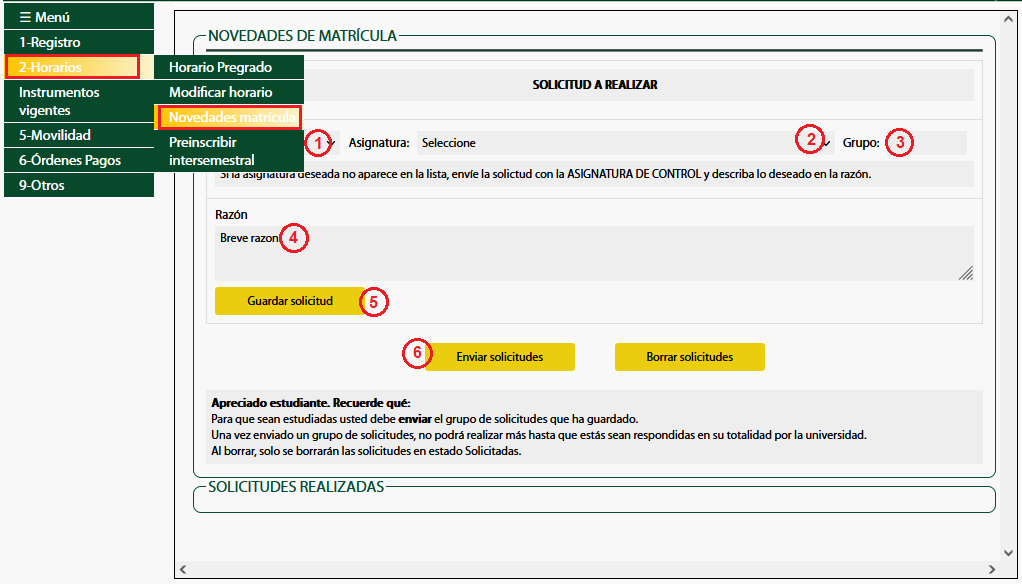Open Instrumentos vigentes menu
Screen dimensions: 1022x586
coord(79,100)
